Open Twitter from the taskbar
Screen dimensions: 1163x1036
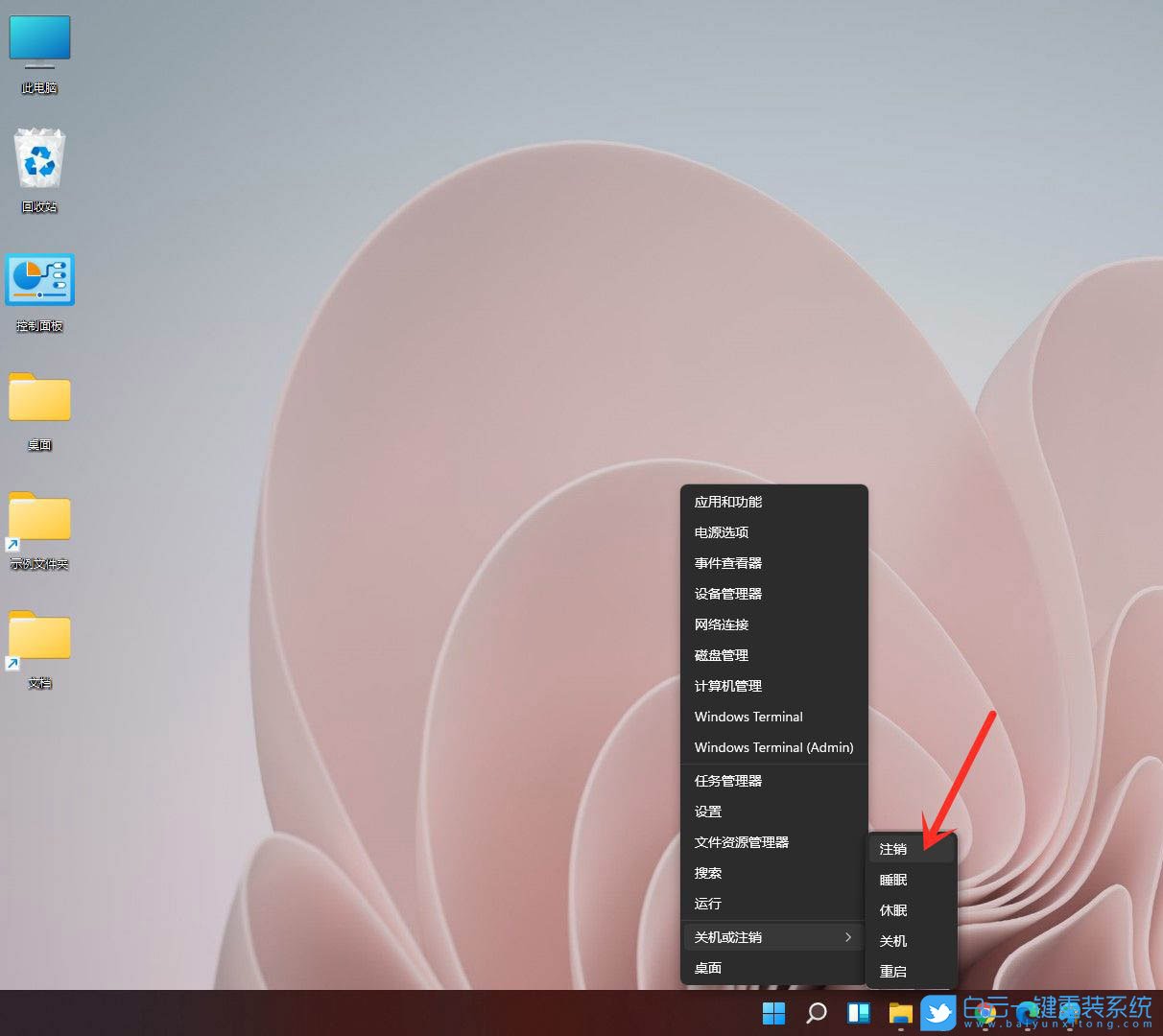click(x=939, y=1013)
